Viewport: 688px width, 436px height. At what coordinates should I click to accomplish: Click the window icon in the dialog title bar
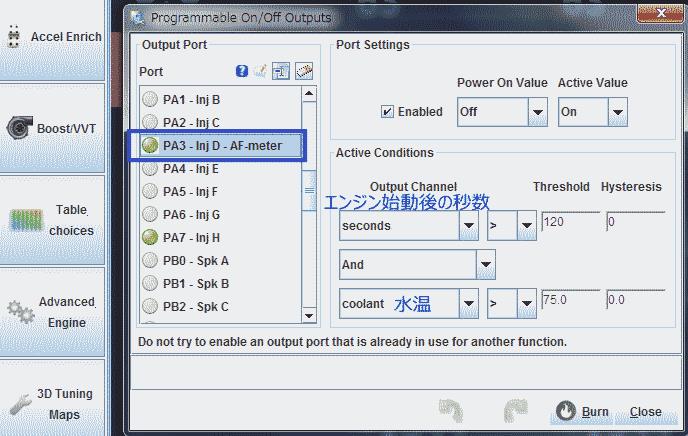pos(138,18)
